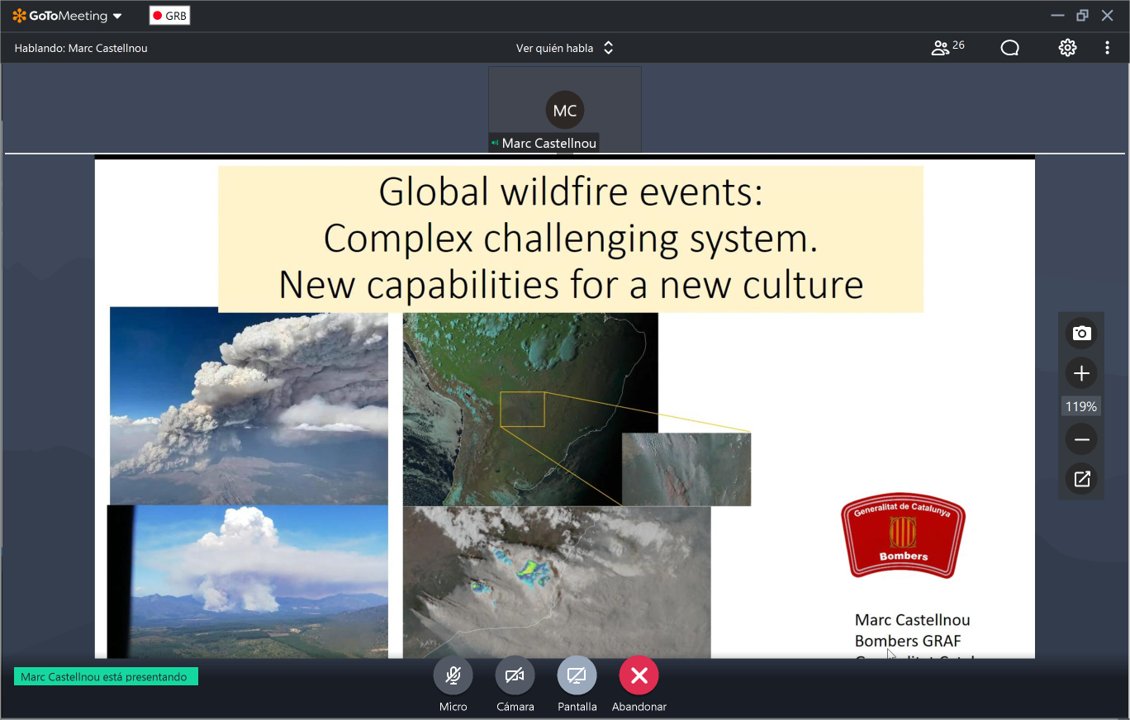Click the slide title 'Global wildfire events'
This screenshot has width=1130, height=720.
570,192
